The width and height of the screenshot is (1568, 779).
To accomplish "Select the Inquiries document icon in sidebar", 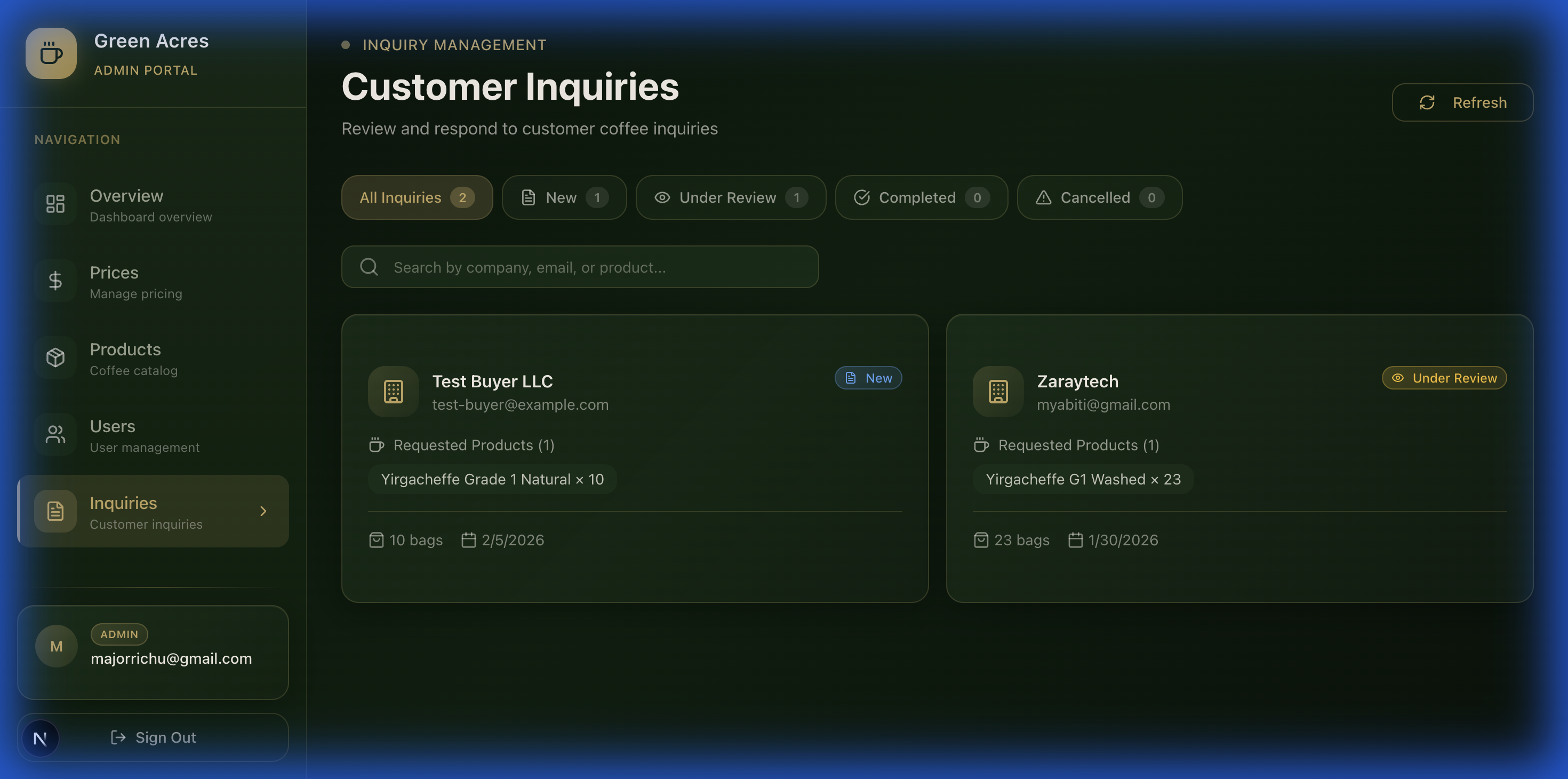I will click(55, 511).
